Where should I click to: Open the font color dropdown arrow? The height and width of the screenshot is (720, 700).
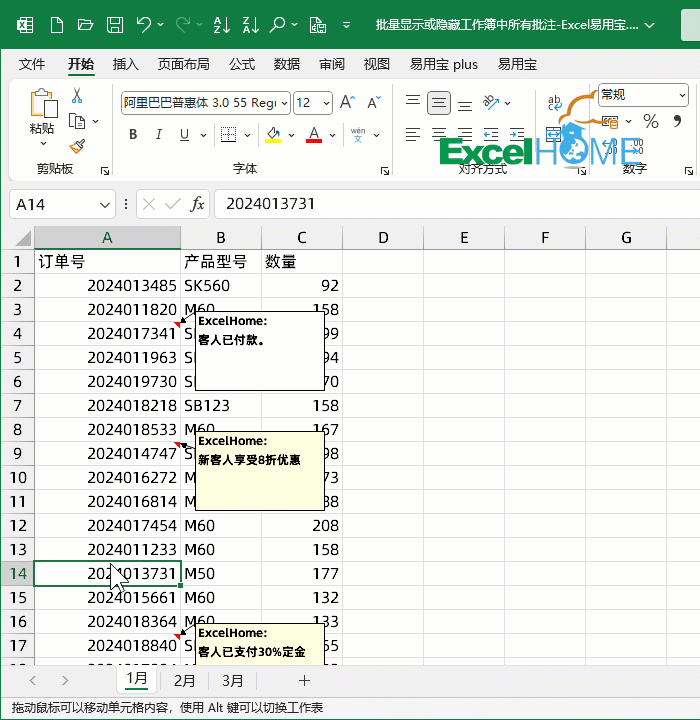pyautogui.click(x=333, y=135)
